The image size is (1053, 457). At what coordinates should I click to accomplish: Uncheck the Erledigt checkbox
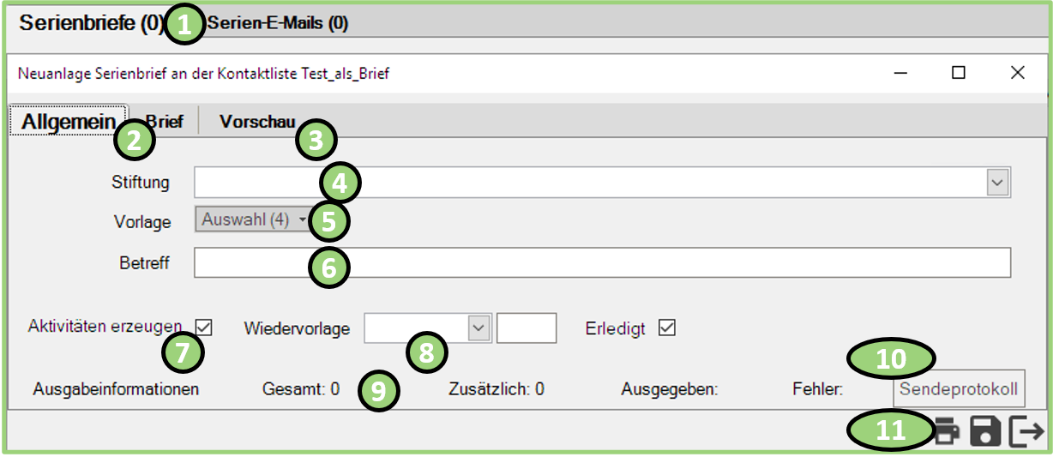click(667, 327)
